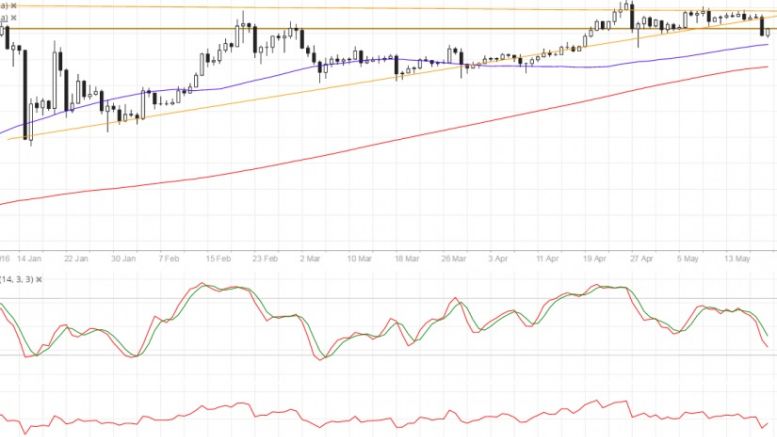This screenshot has height=437, width=777.
Task: Click the 5 May date marker
Action: coord(688,258)
